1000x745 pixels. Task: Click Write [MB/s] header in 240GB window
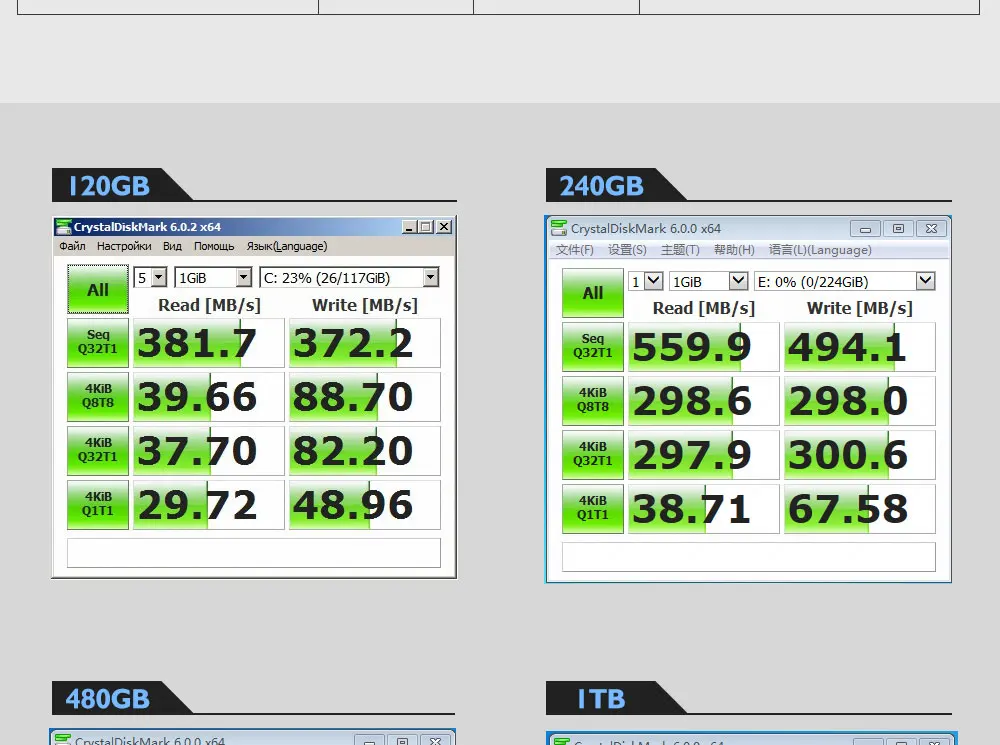(x=860, y=308)
